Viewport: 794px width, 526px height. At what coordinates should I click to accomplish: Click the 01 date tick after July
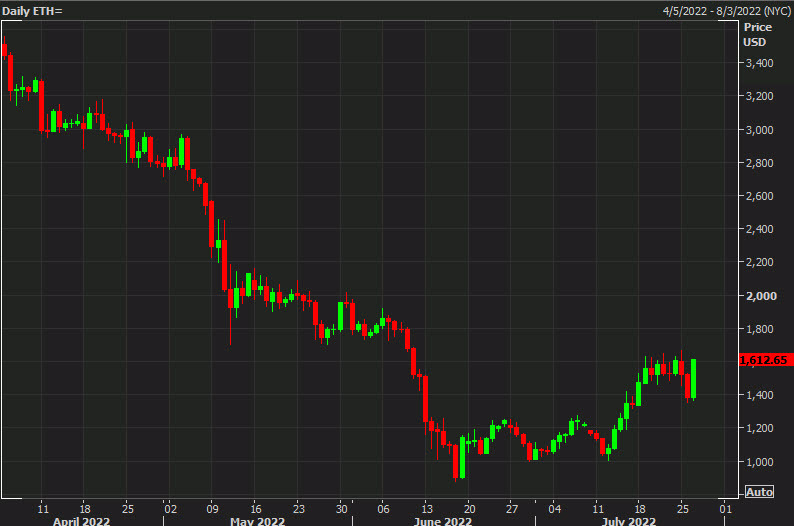coord(723,506)
